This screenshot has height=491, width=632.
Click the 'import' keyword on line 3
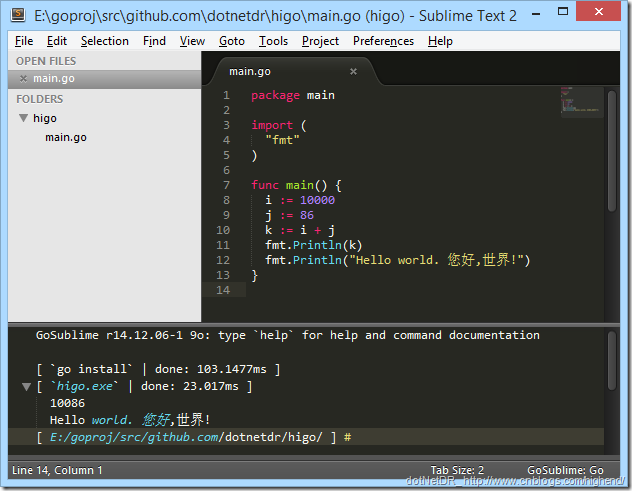click(272, 125)
